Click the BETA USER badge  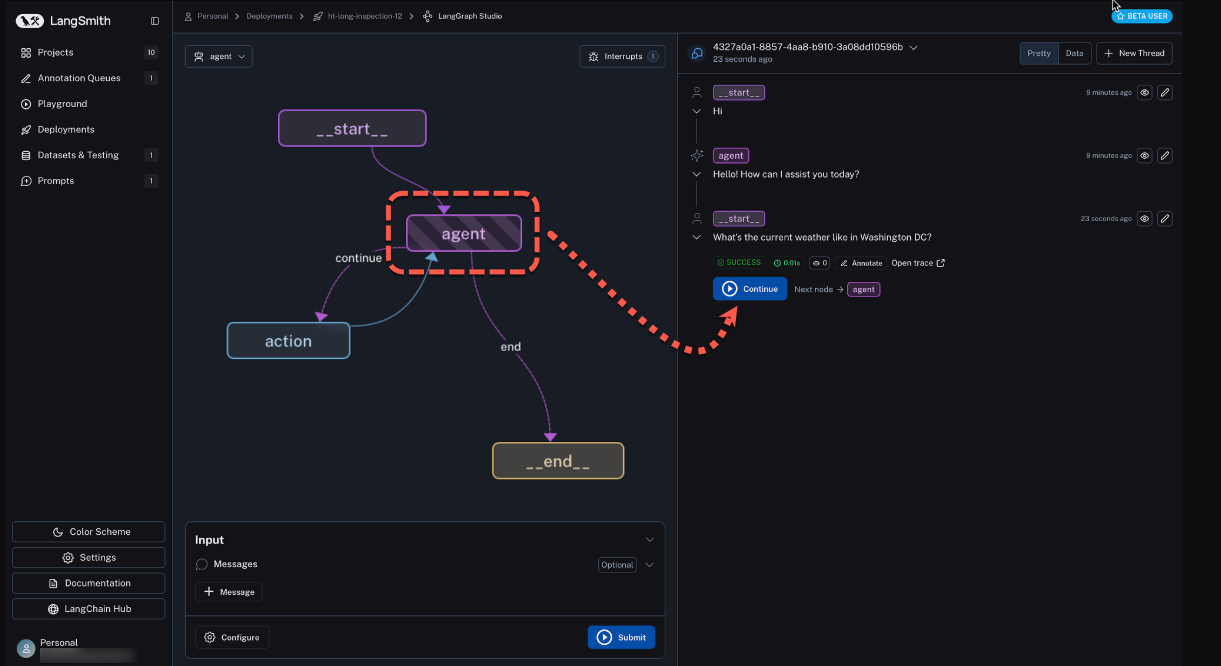pos(1141,16)
